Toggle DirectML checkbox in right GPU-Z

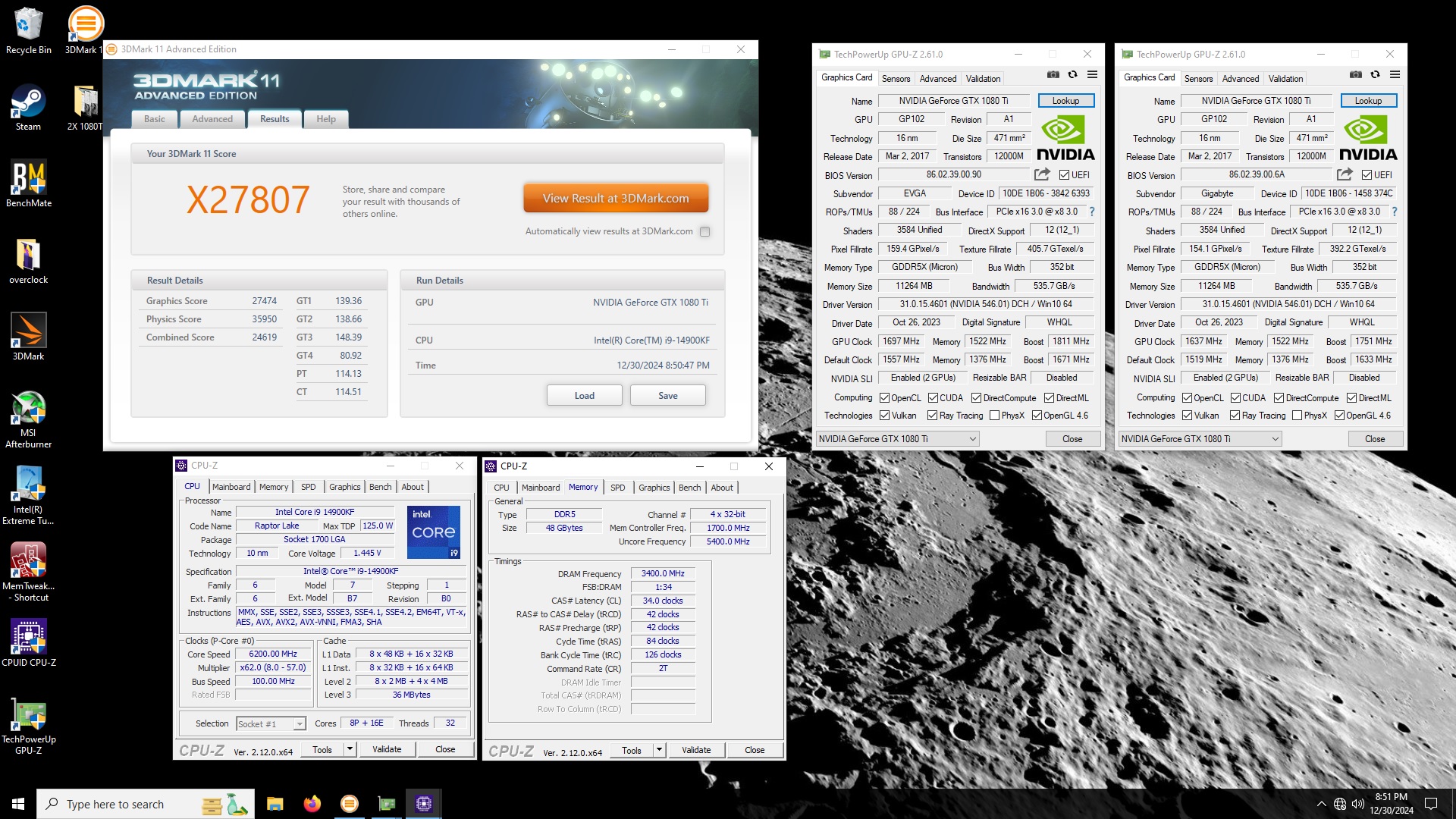point(1351,398)
